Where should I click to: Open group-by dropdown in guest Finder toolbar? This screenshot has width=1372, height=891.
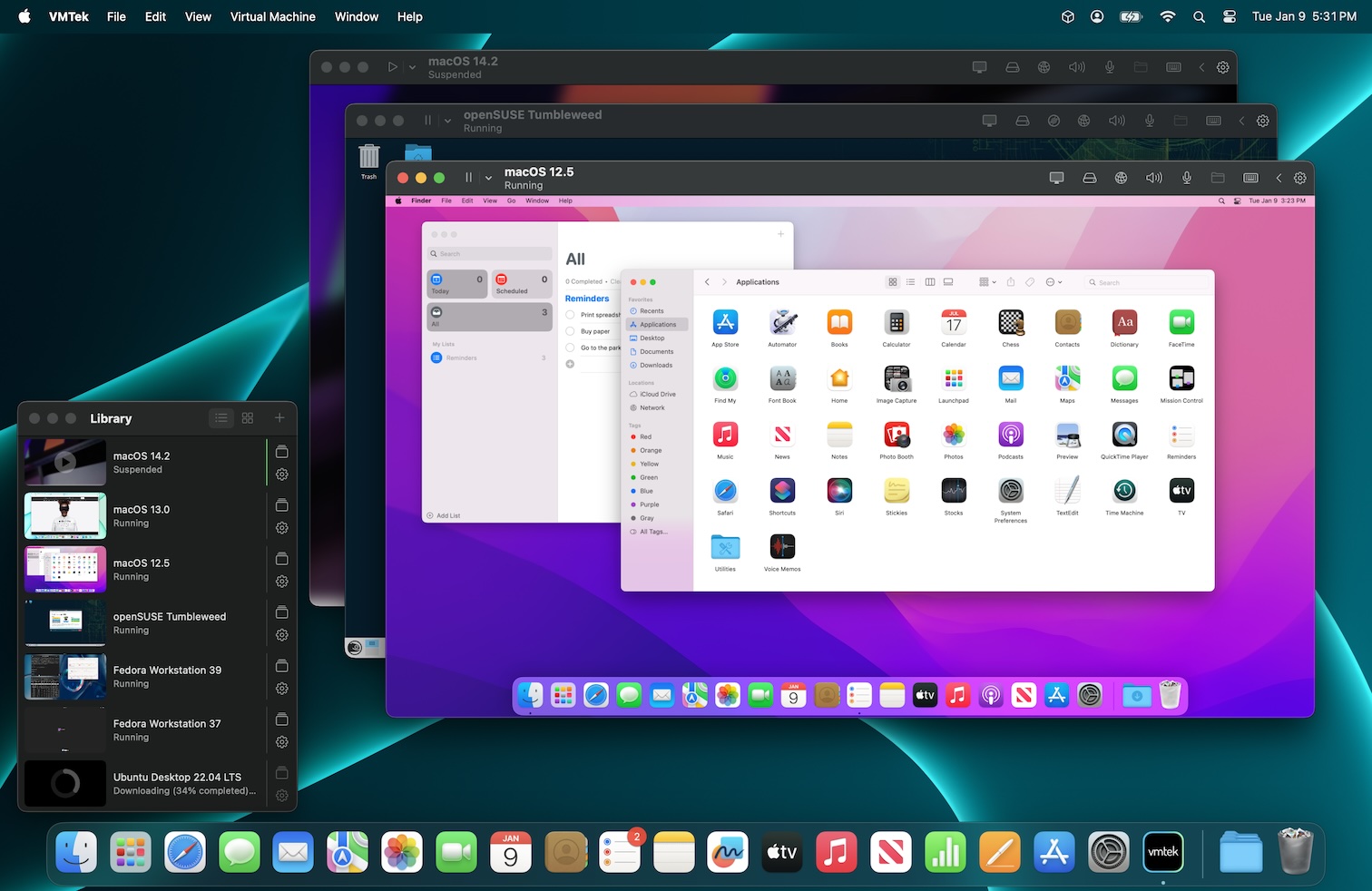click(987, 282)
